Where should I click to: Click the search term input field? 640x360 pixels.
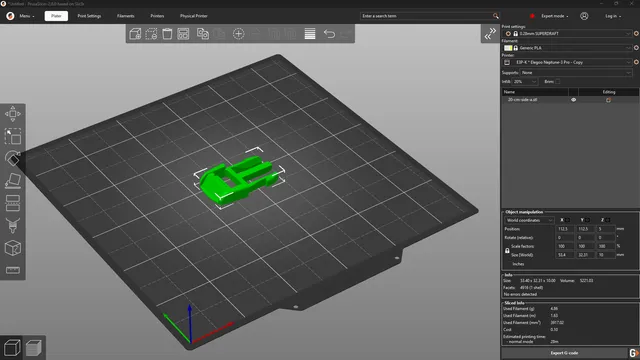coord(427,16)
